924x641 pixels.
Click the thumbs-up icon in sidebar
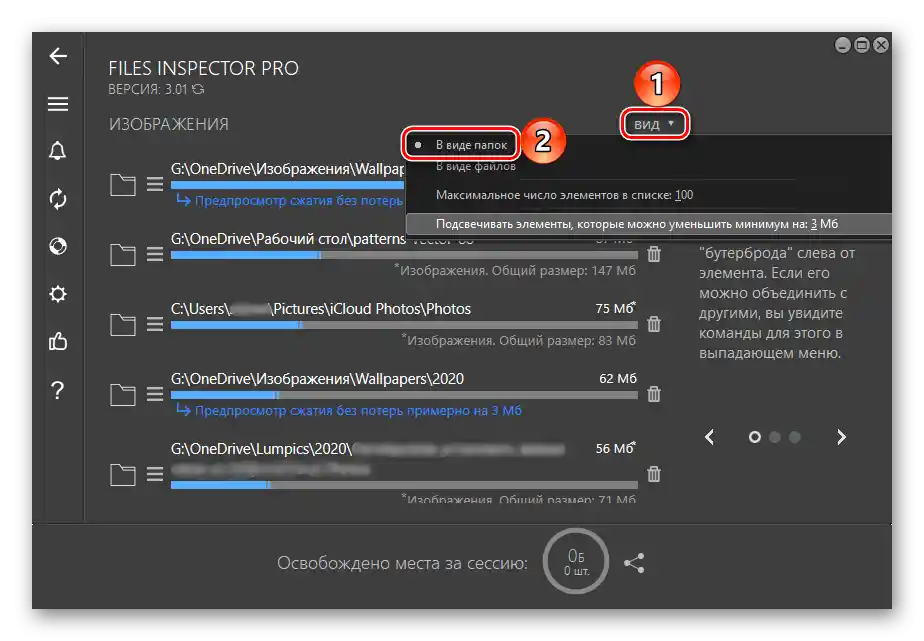point(58,341)
